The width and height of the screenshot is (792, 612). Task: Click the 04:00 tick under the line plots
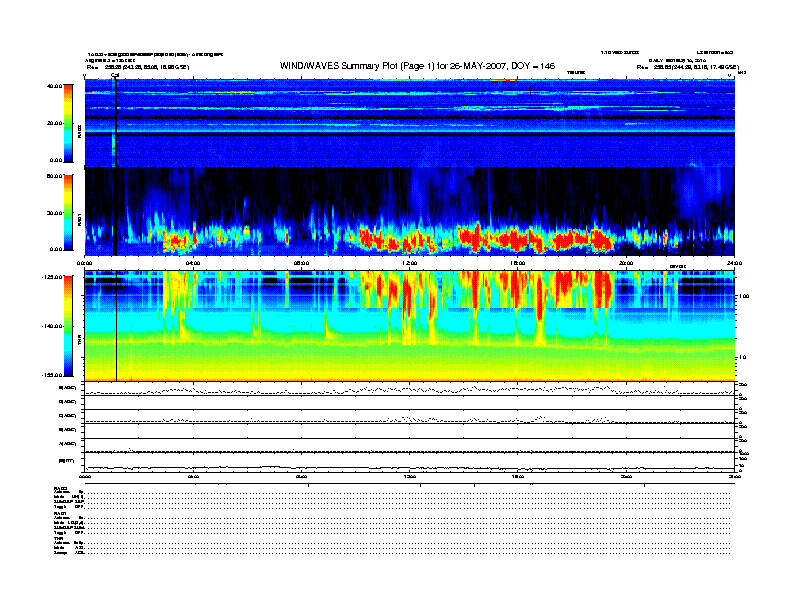pyautogui.click(x=193, y=476)
